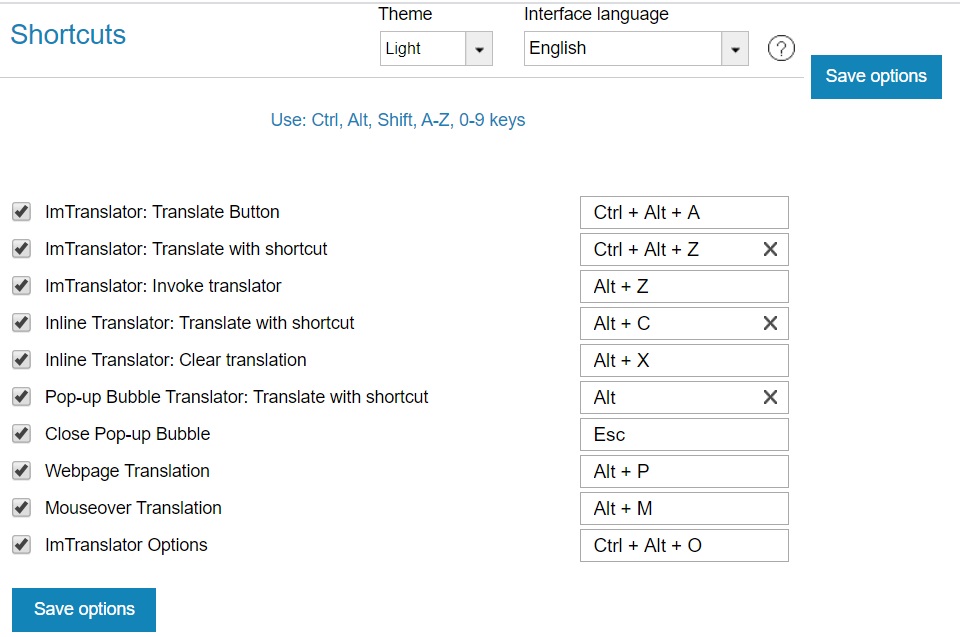The width and height of the screenshot is (960, 637).
Task: Clear the Ctrl + Alt + Z shortcut
Action: [x=770, y=249]
